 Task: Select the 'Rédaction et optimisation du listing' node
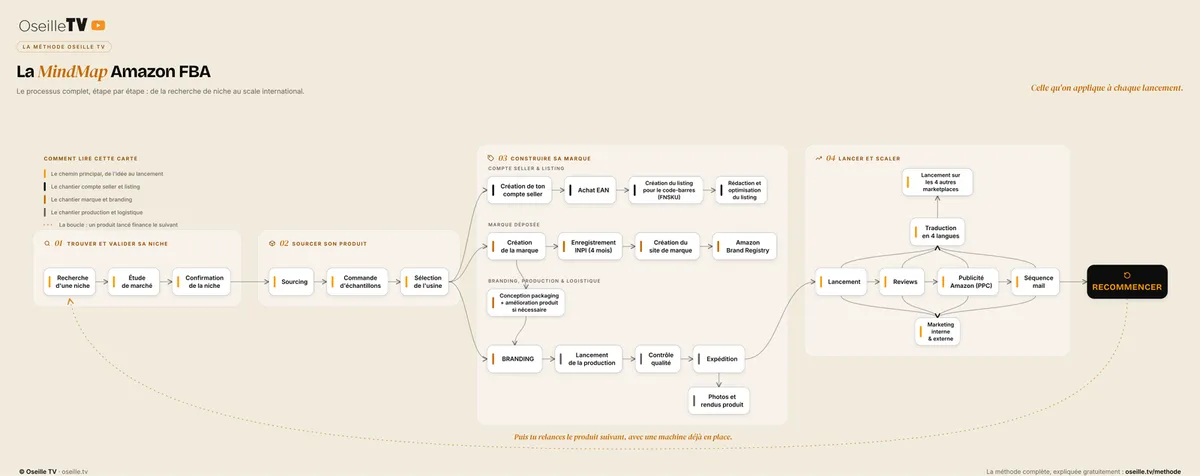(741, 190)
